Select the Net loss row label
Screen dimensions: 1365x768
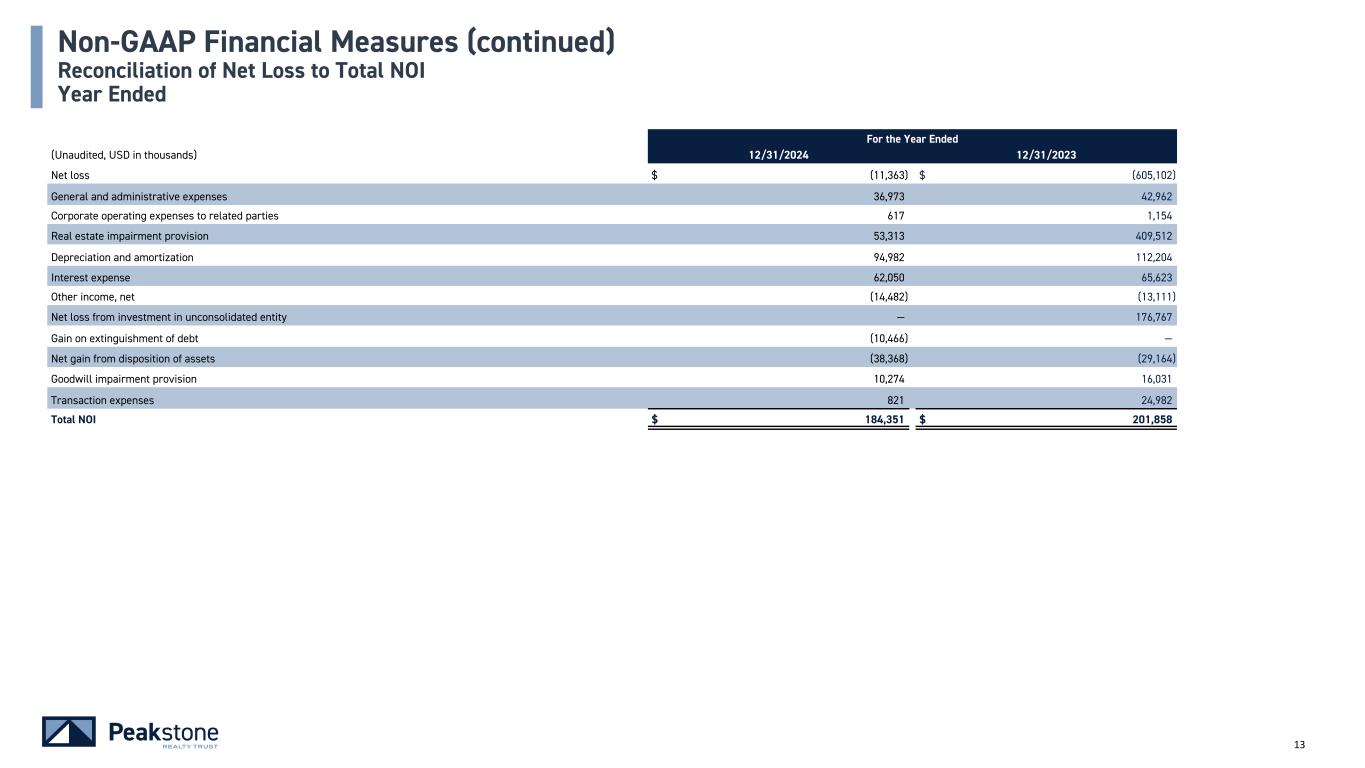click(70, 176)
